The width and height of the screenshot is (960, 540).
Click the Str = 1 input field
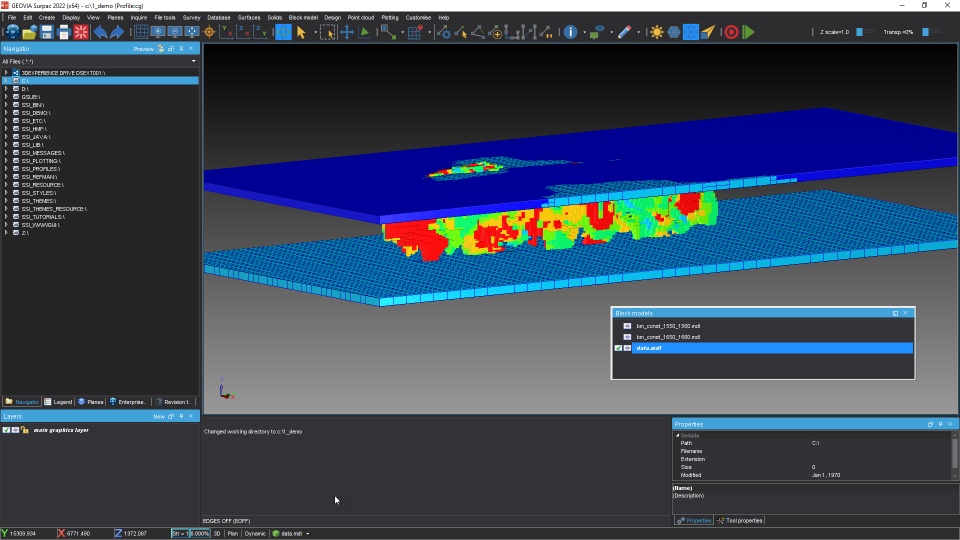click(179, 533)
